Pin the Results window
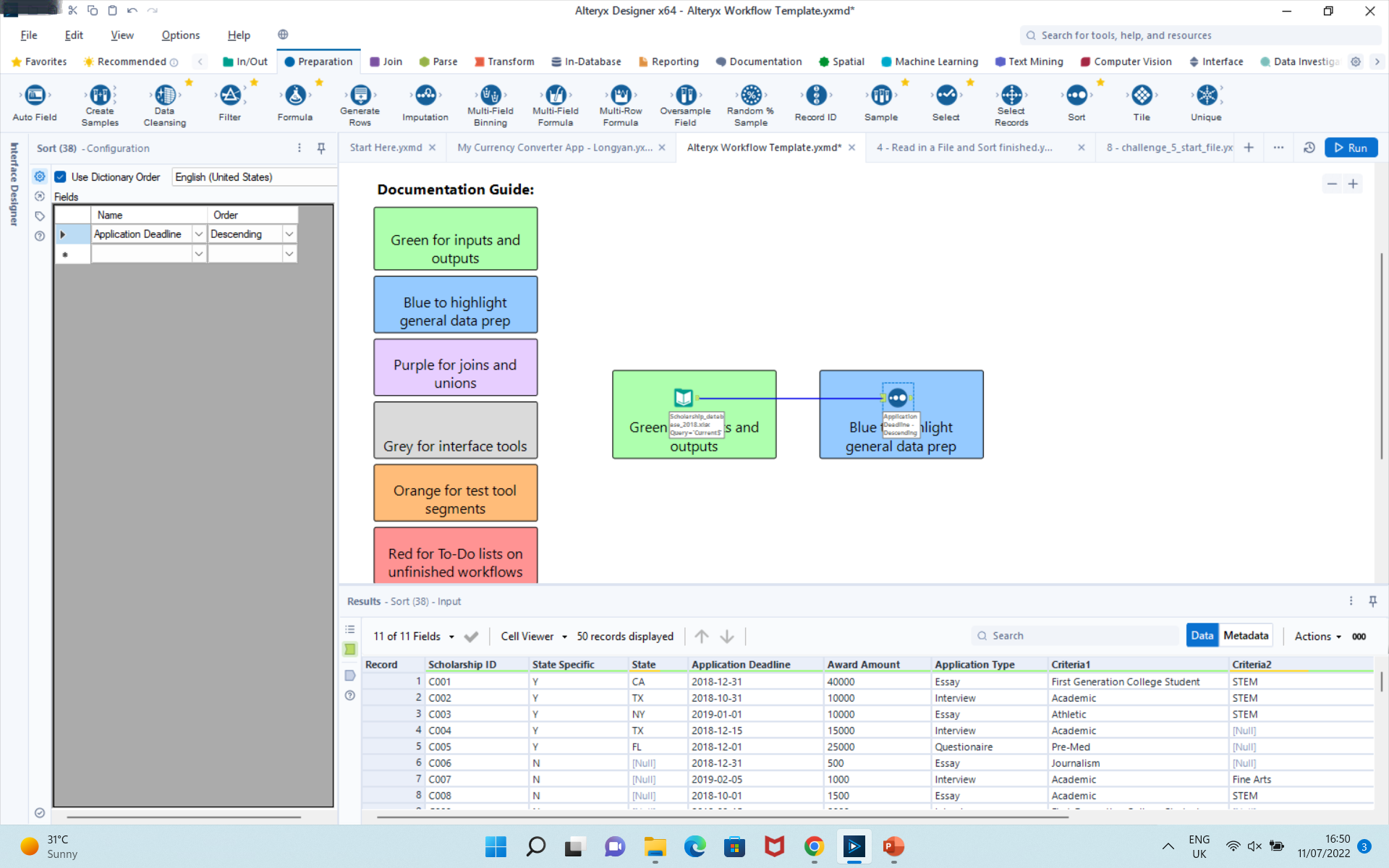The width and height of the screenshot is (1389, 868). [x=1373, y=601]
